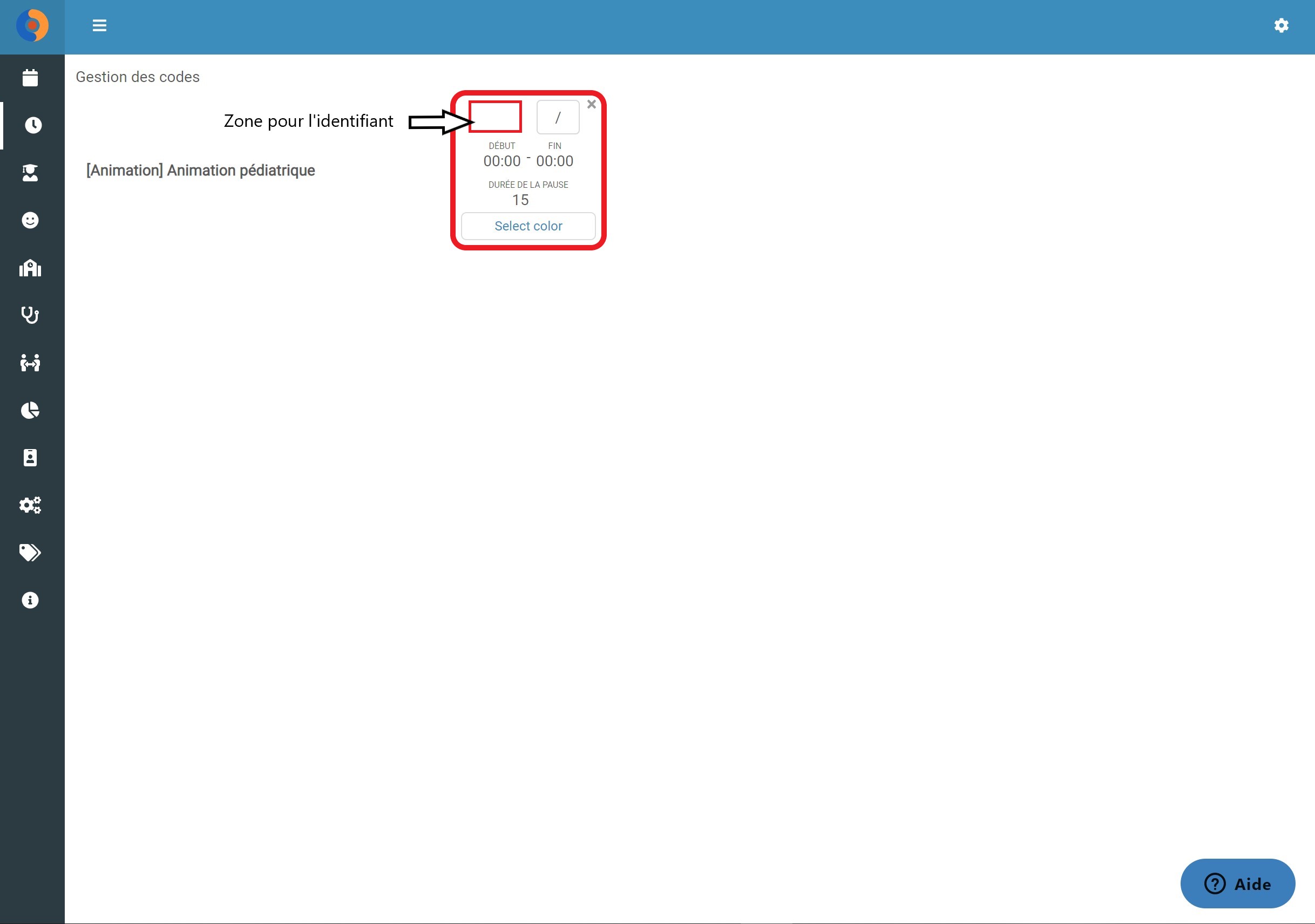Open settings gear in top right

[x=1281, y=25]
